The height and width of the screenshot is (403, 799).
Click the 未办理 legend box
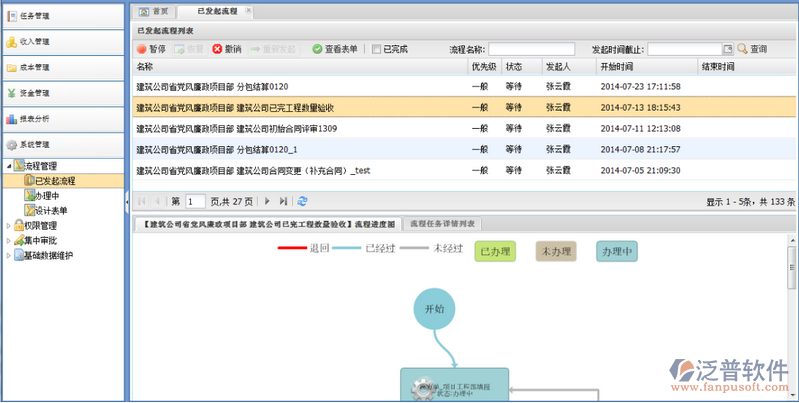[556, 252]
